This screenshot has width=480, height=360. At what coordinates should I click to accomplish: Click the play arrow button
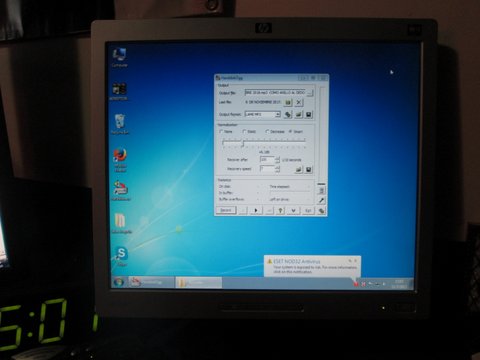pyautogui.click(x=256, y=210)
